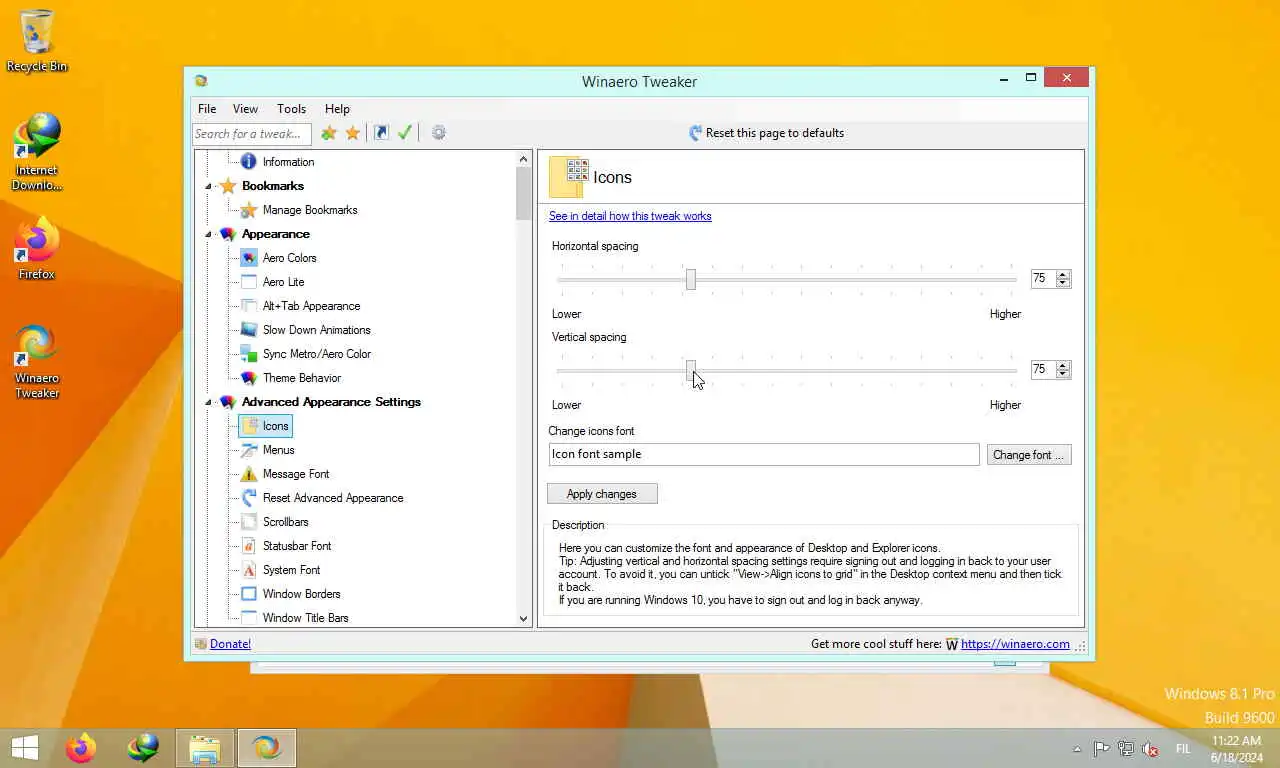Click the Change font button
This screenshot has height=768, width=1280.
pyautogui.click(x=1029, y=455)
